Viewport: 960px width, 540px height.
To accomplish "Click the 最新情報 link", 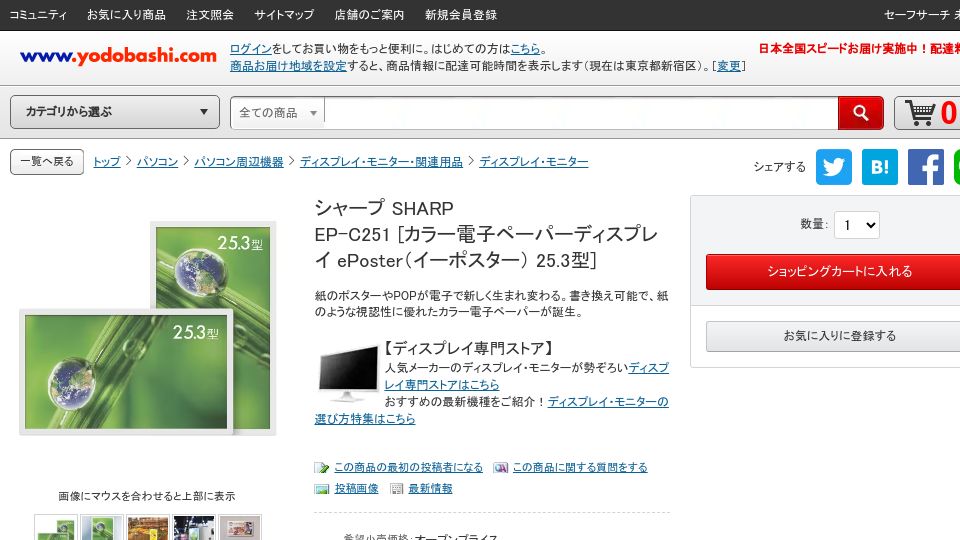I will [430, 489].
